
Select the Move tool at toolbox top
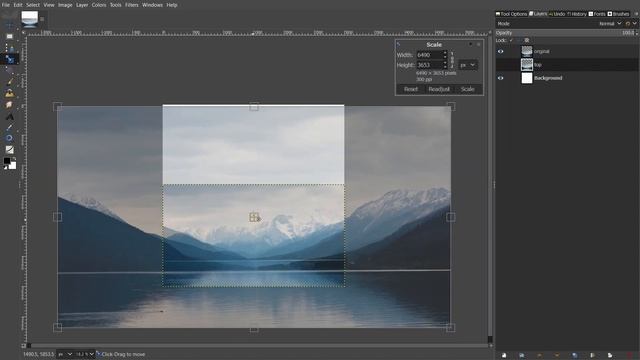pos(9,25)
